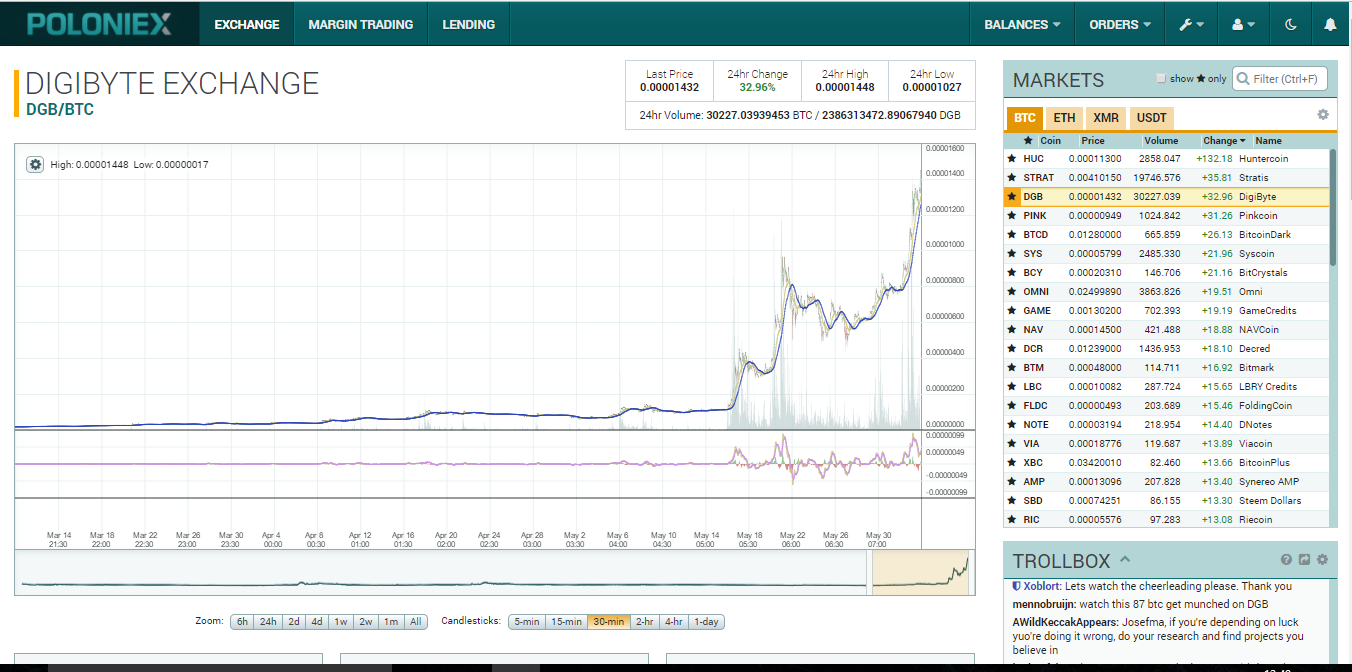Toggle night mode moon icon

click(x=1291, y=24)
